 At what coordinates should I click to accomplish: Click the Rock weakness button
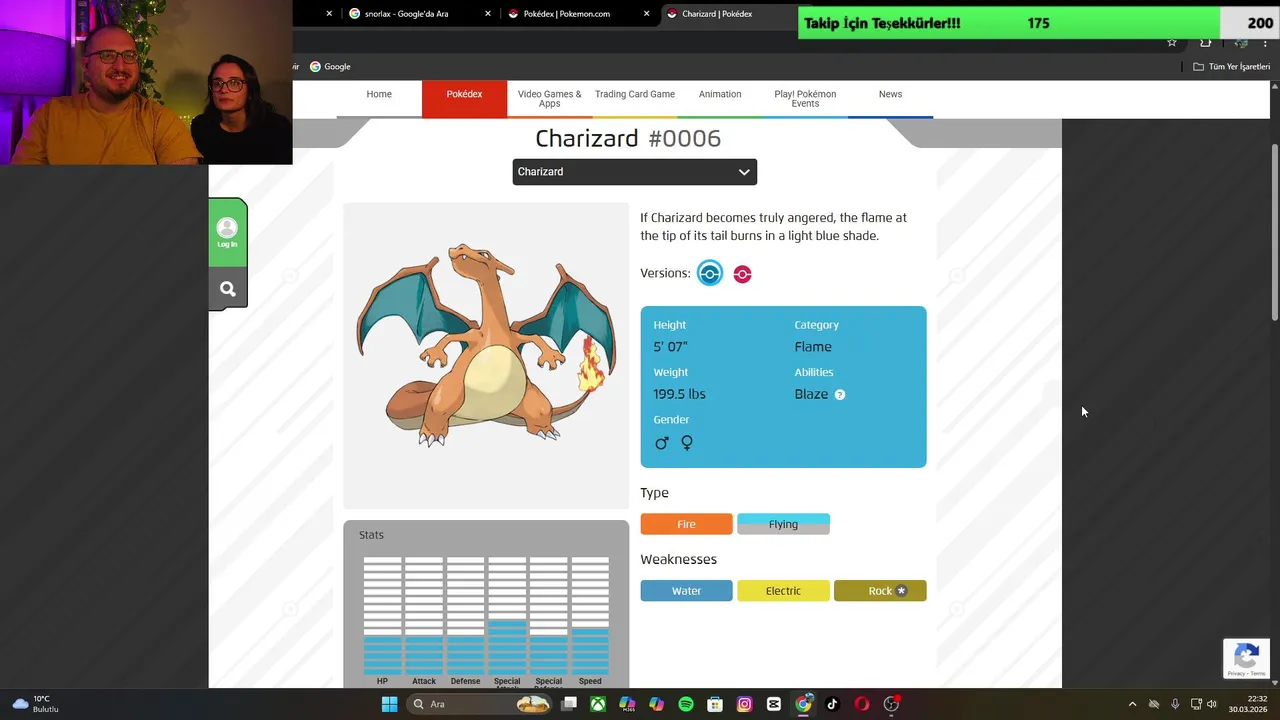880,591
